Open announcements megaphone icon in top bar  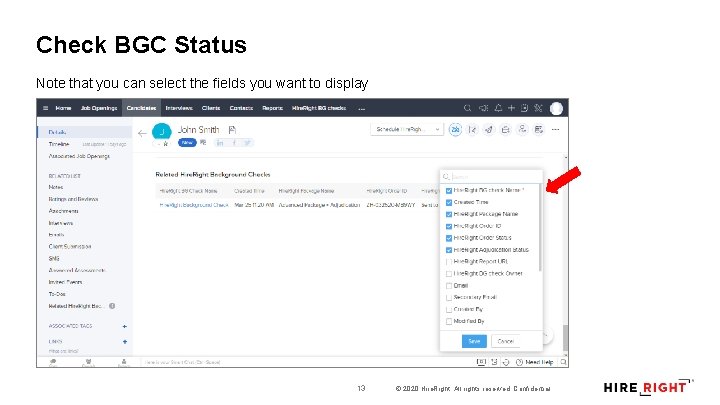click(x=484, y=108)
